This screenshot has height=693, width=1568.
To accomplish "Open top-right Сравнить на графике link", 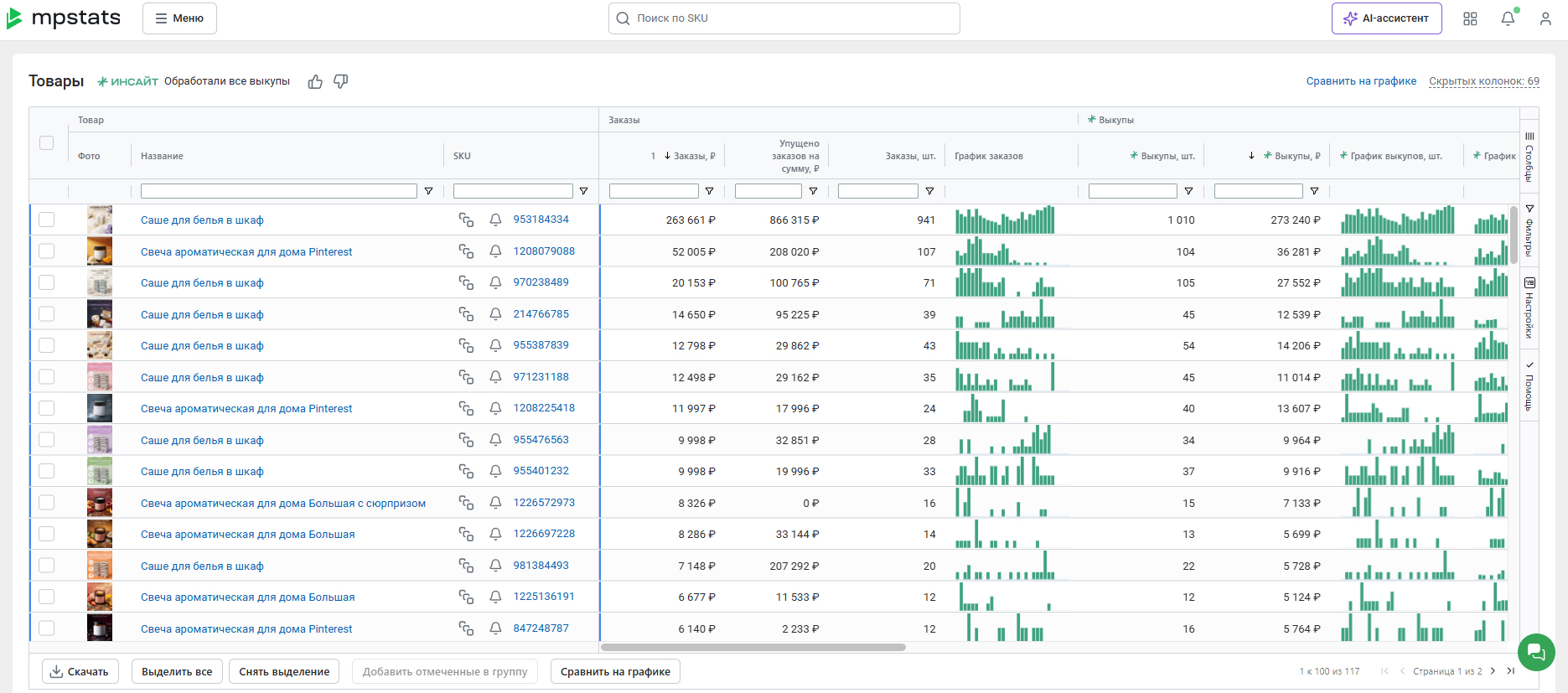I will [x=1361, y=81].
